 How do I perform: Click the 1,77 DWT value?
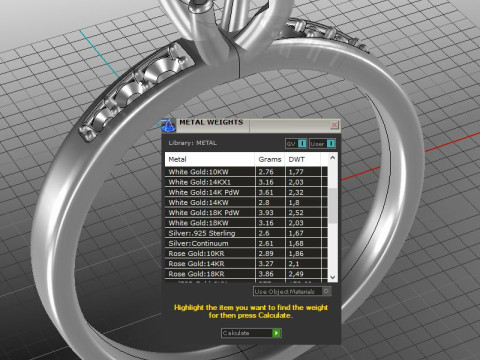296,172
